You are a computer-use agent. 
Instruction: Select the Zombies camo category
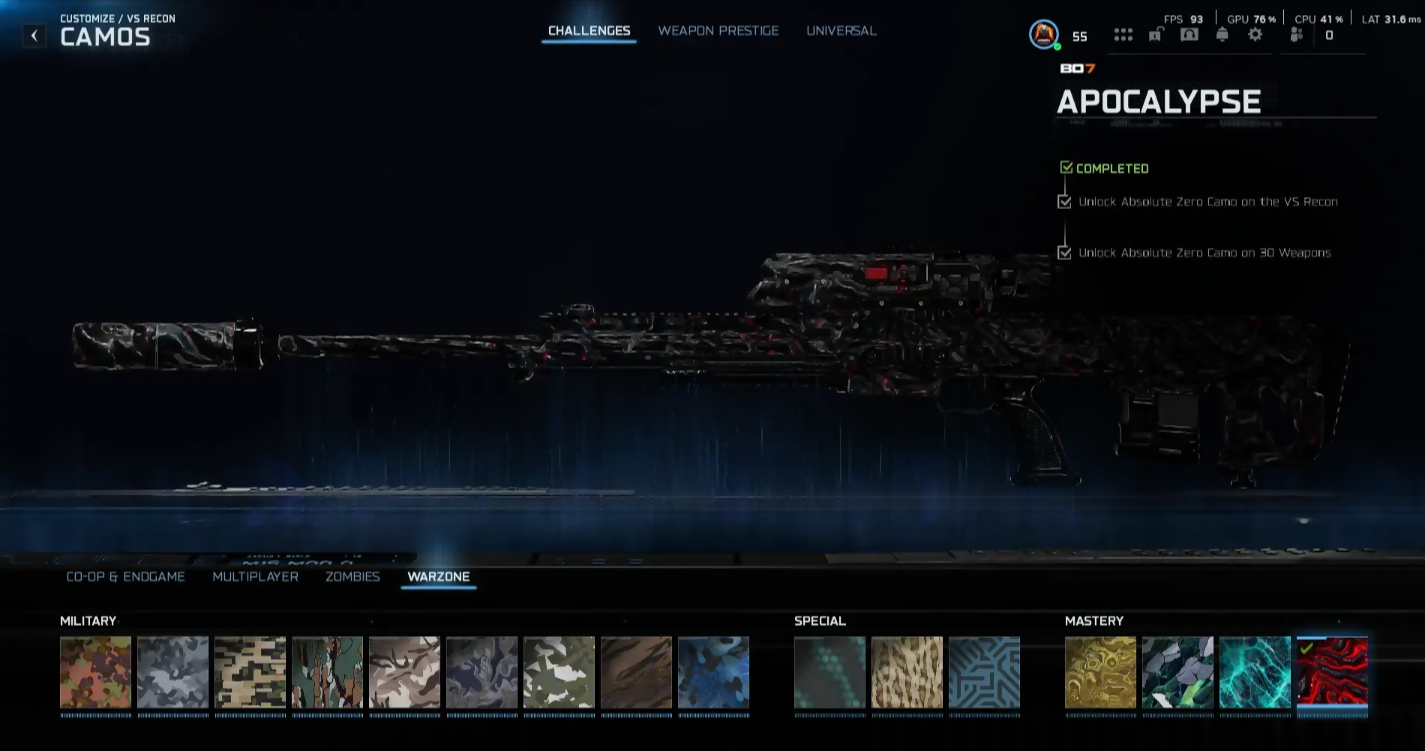[x=352, y=577]
